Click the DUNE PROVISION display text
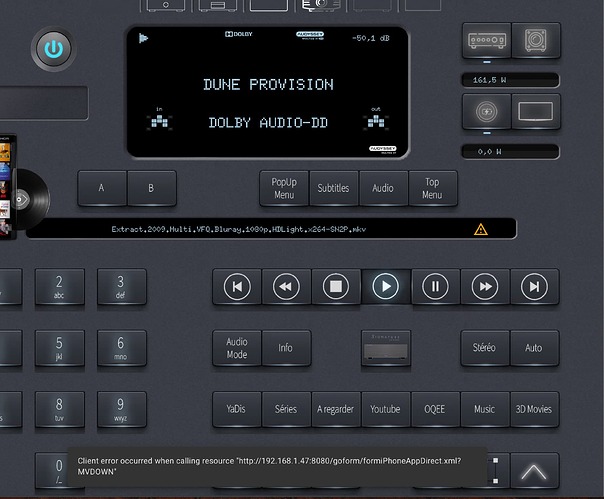Viewport: 604px width, 499px height. point(268,84)
